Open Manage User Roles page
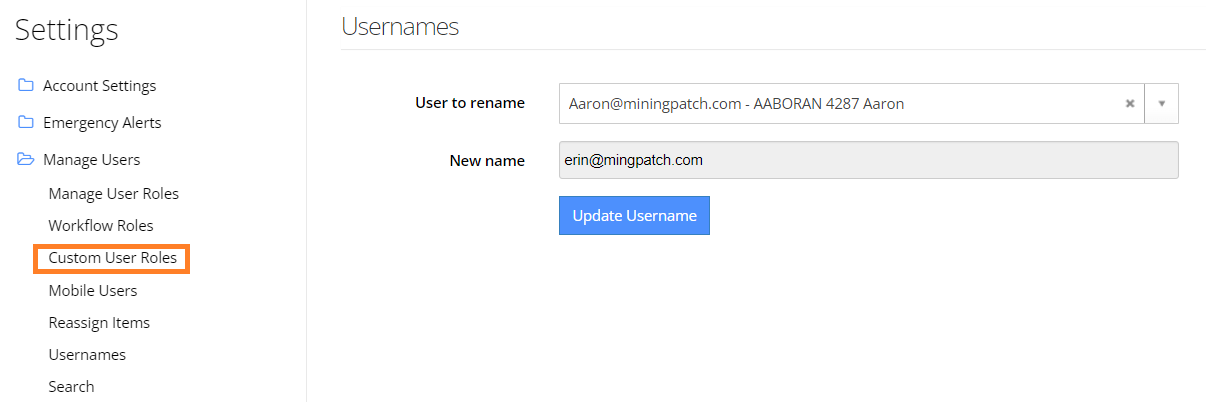The height and width of the screenshot is (402, 1206). 114,194
